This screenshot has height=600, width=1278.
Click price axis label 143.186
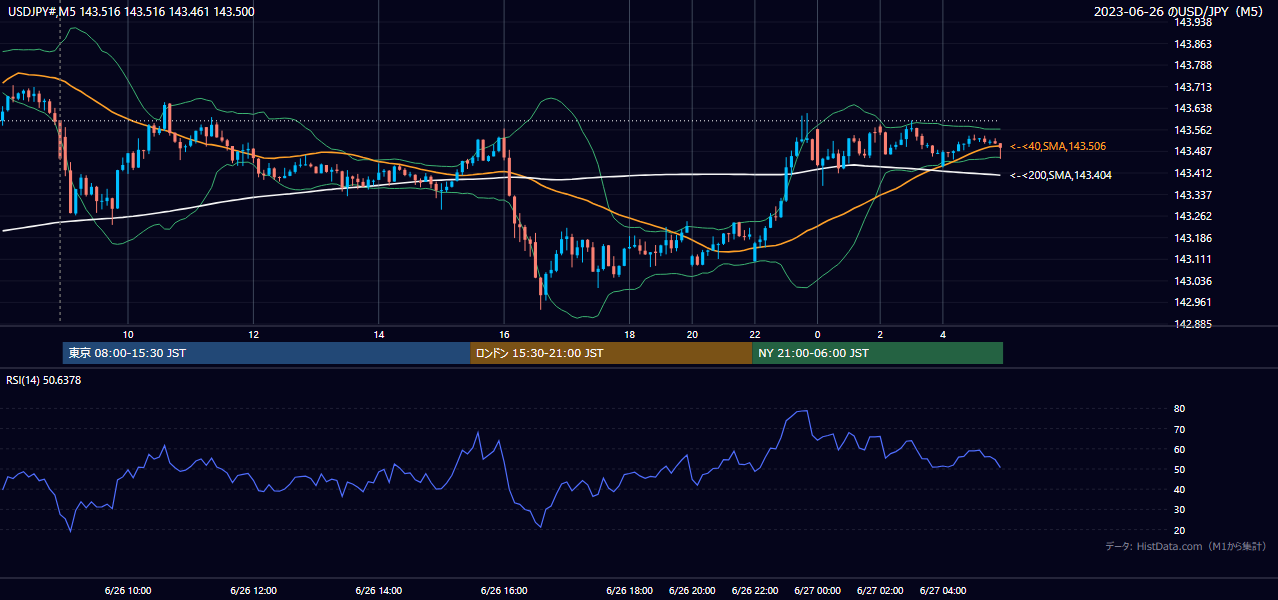pos(1195,238)
